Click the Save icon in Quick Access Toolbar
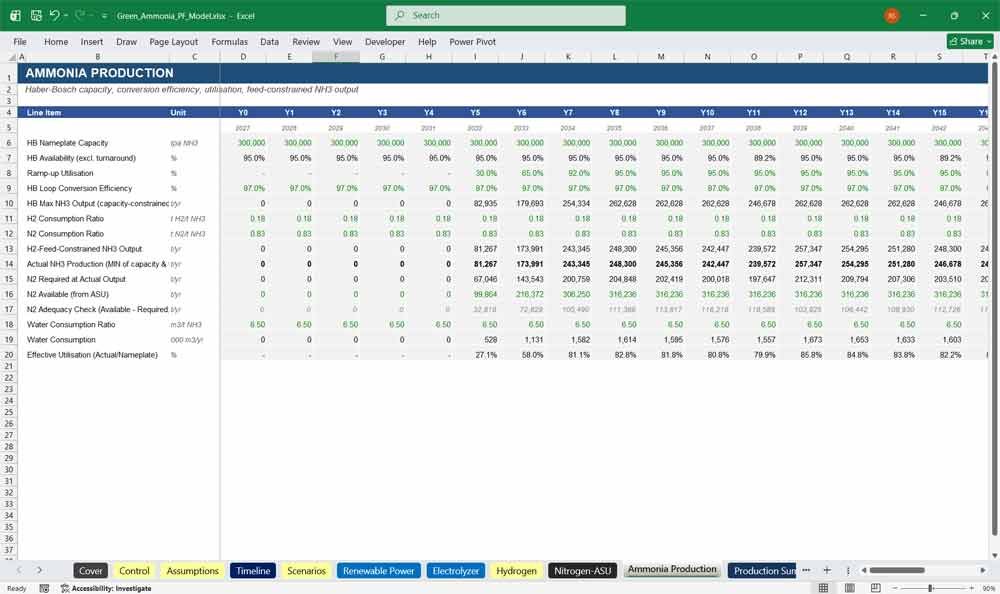The image size is (1000, 594). (x=36, y=15)
